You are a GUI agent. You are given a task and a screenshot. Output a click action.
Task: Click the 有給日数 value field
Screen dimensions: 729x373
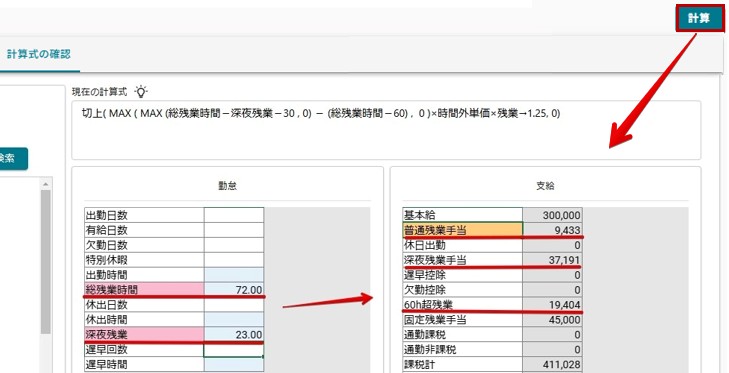234,230
